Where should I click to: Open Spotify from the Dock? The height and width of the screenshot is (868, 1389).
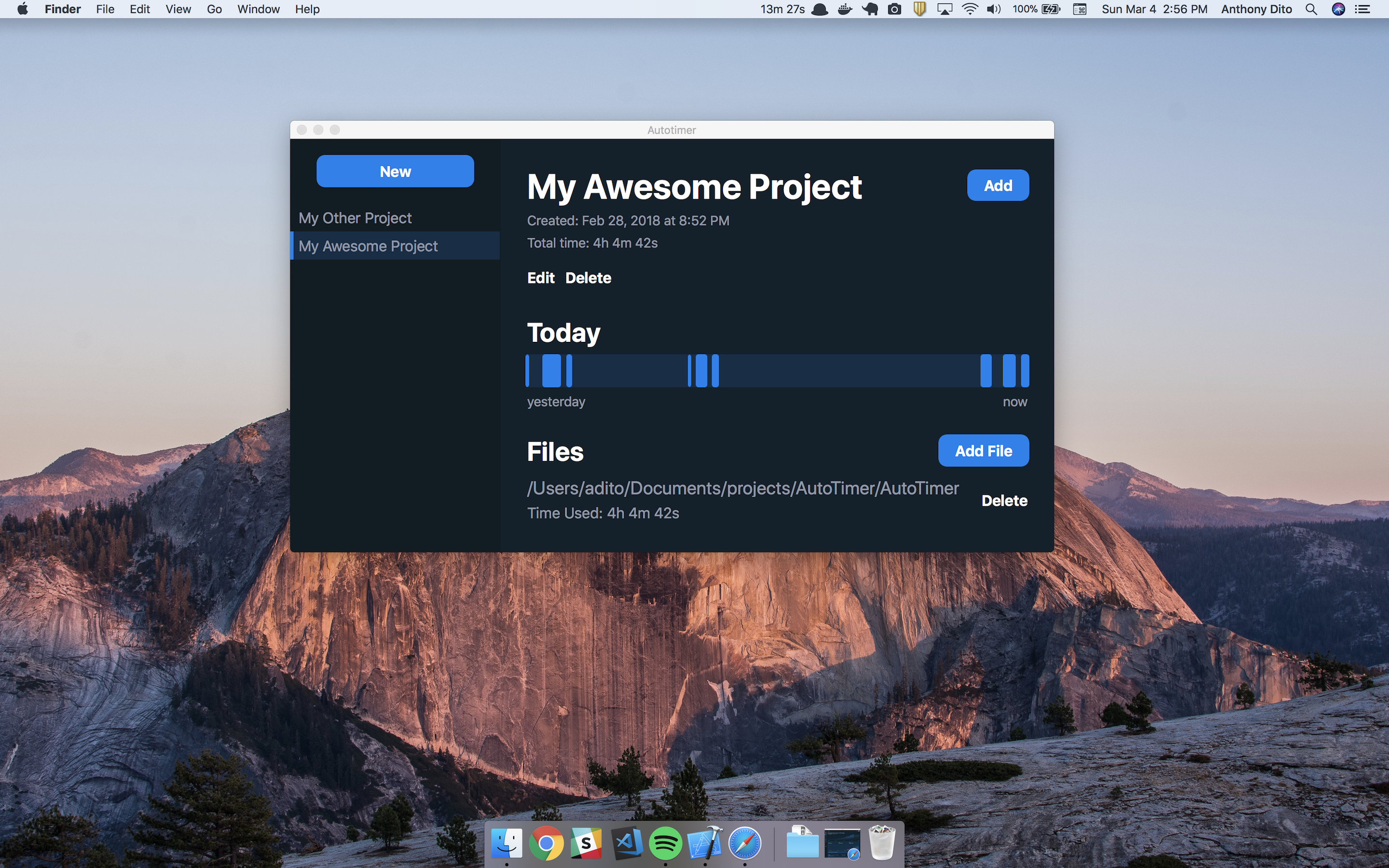665,843
